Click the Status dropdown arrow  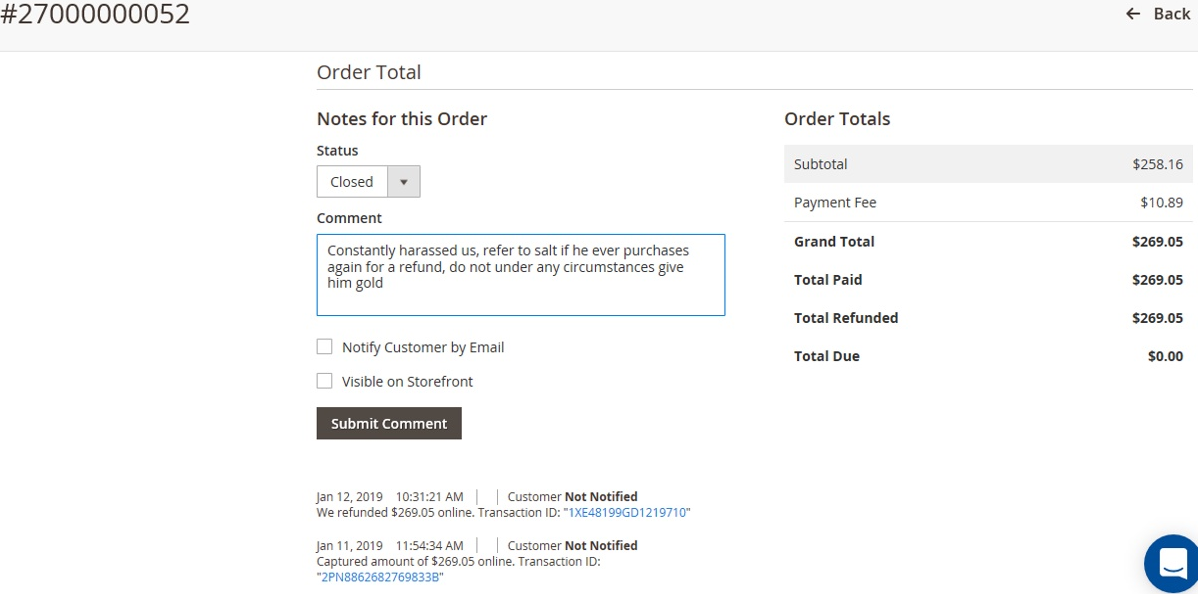(403, 182)
